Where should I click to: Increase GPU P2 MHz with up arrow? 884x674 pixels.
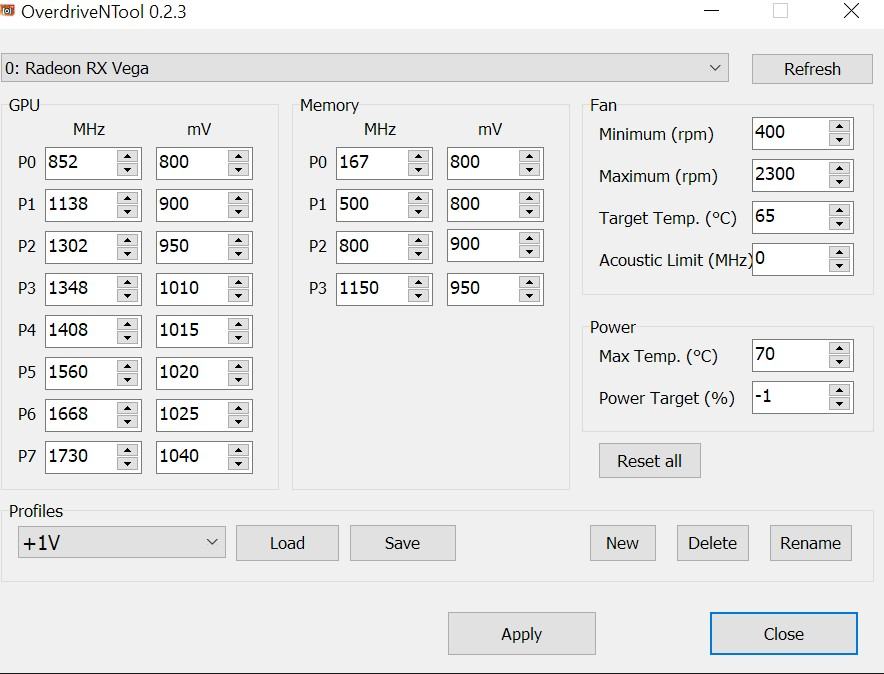[128, 241]
